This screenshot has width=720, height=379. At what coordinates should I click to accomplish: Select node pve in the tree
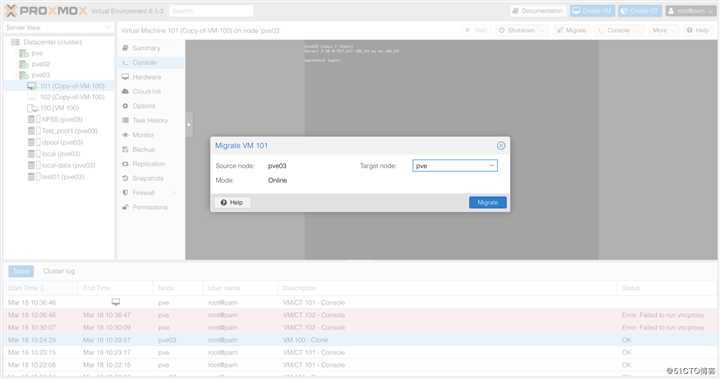pyautogui.click(x=37, y=53)
